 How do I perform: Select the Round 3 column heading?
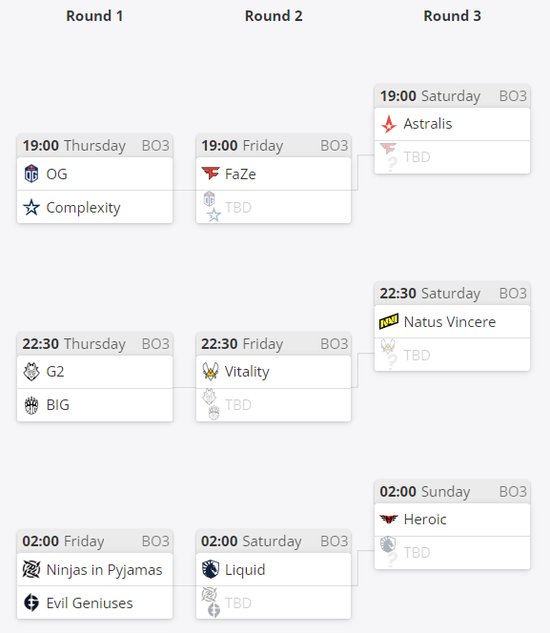click(452, 16)
